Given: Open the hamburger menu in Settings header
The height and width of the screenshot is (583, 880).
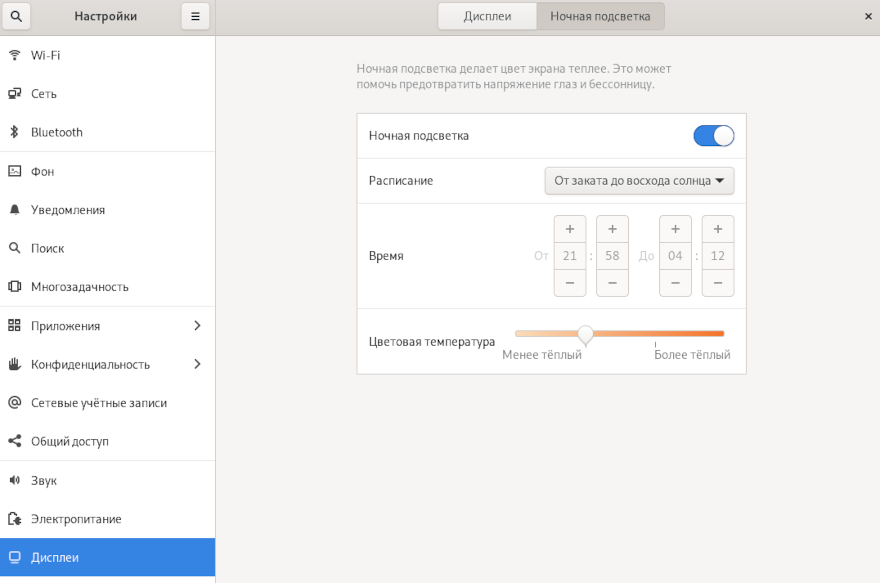Looking at the screenshot, I should click(x=195, y=16).
